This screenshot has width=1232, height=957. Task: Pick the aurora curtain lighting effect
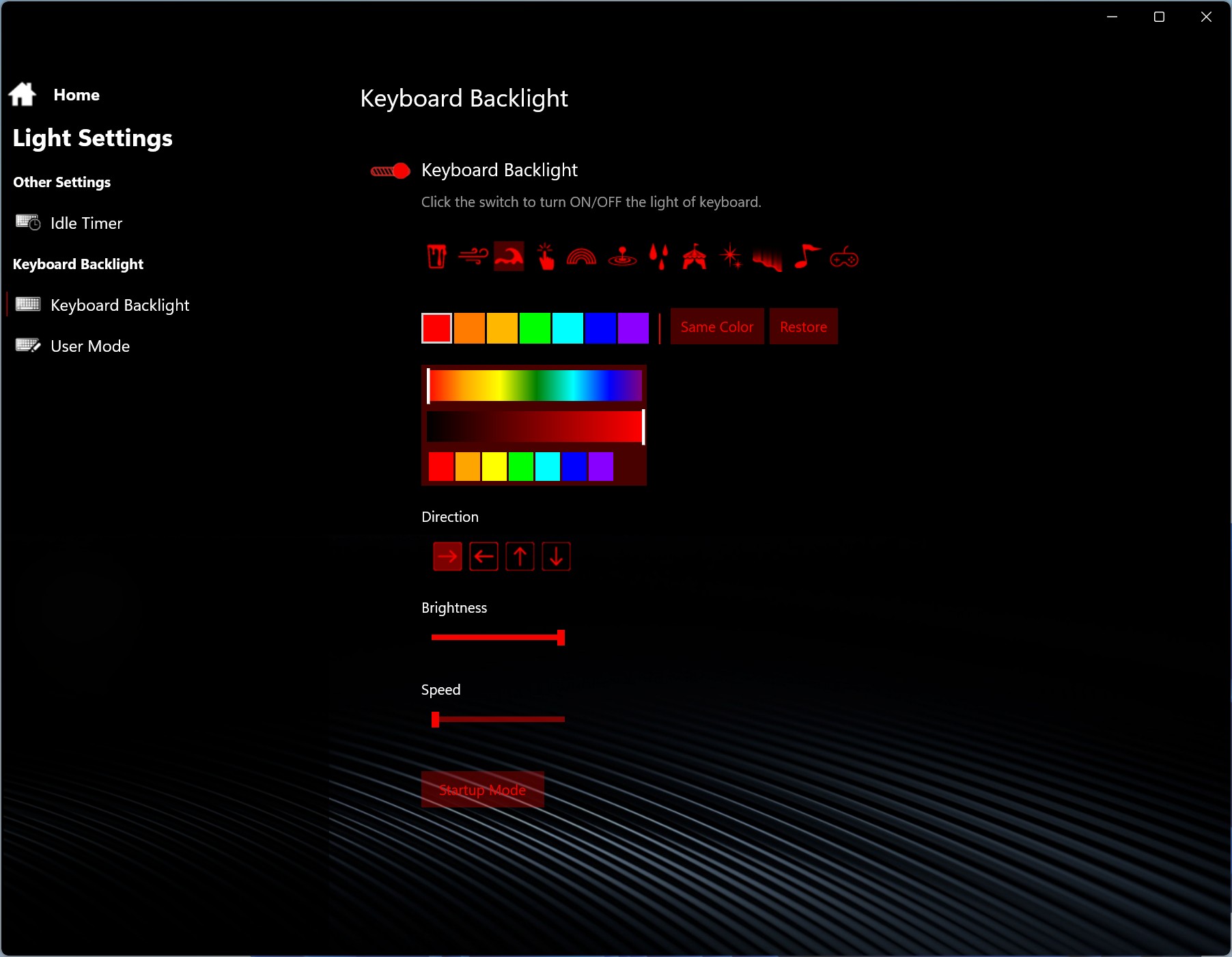[768, 259]
